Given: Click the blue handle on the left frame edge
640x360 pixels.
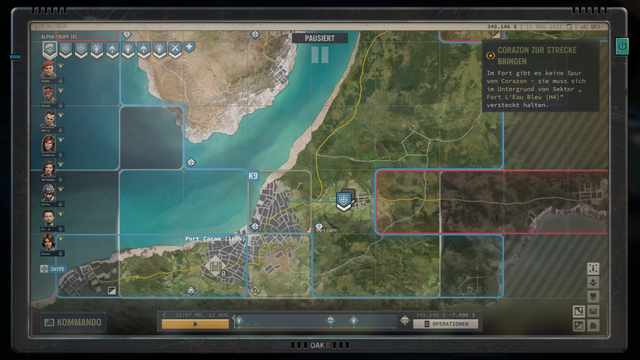Looking at the screenshot, I should 15,57.
